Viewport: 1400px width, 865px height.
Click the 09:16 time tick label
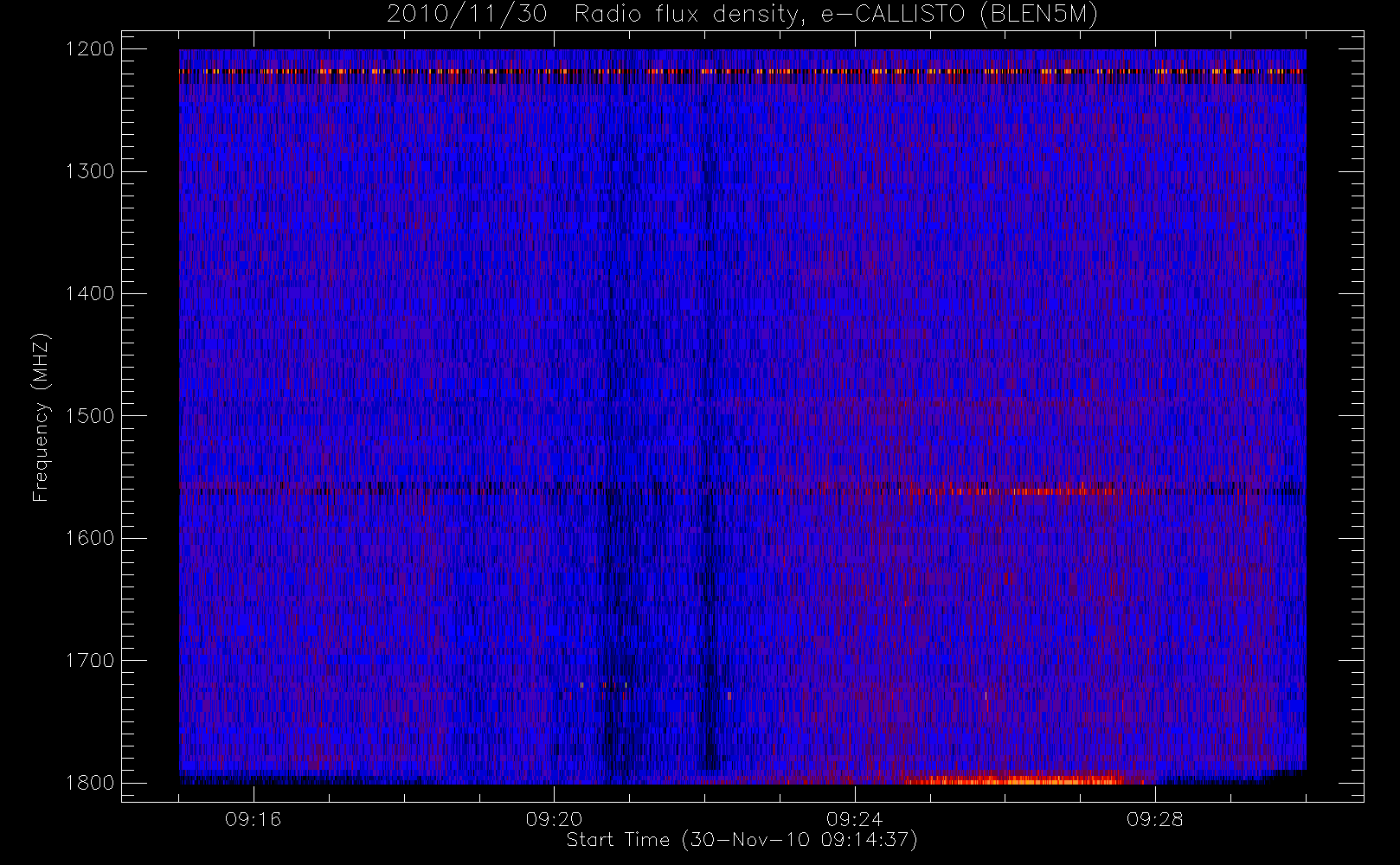pyautogui.click(x=254, y=819)
